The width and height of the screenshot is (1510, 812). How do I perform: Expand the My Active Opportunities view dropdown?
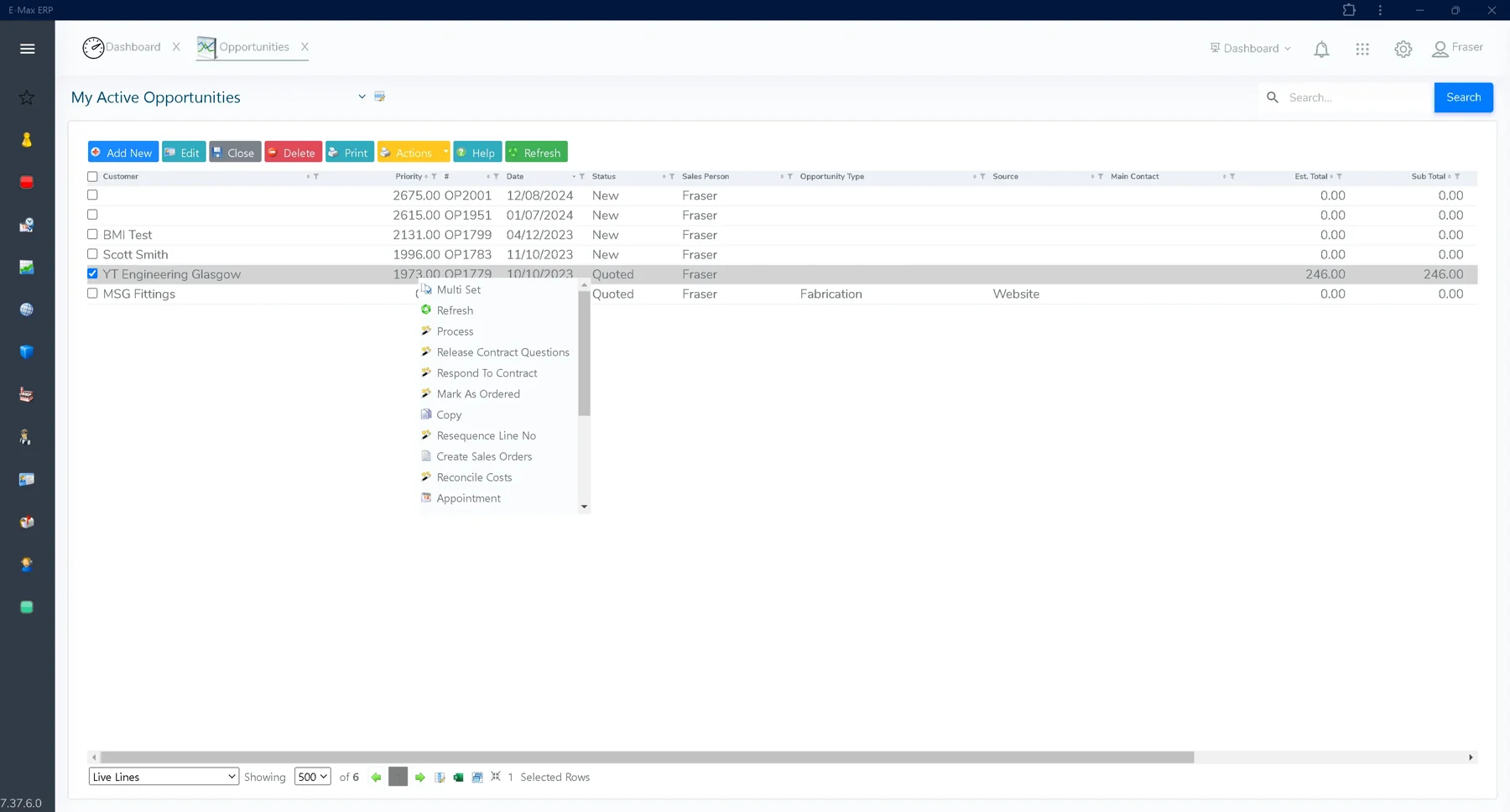pyautogui.click(x=362, y=96)
